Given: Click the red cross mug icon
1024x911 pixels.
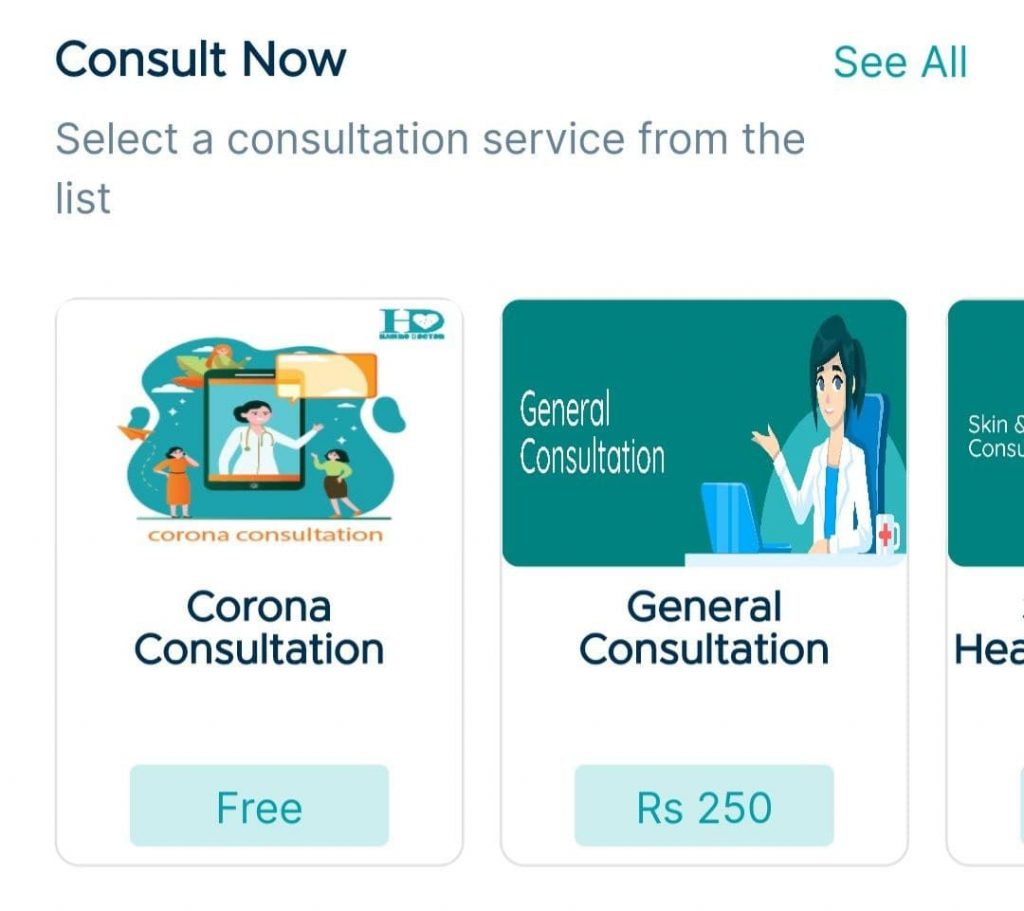Looking at the screenshot, I should click(x=887, y=534).
